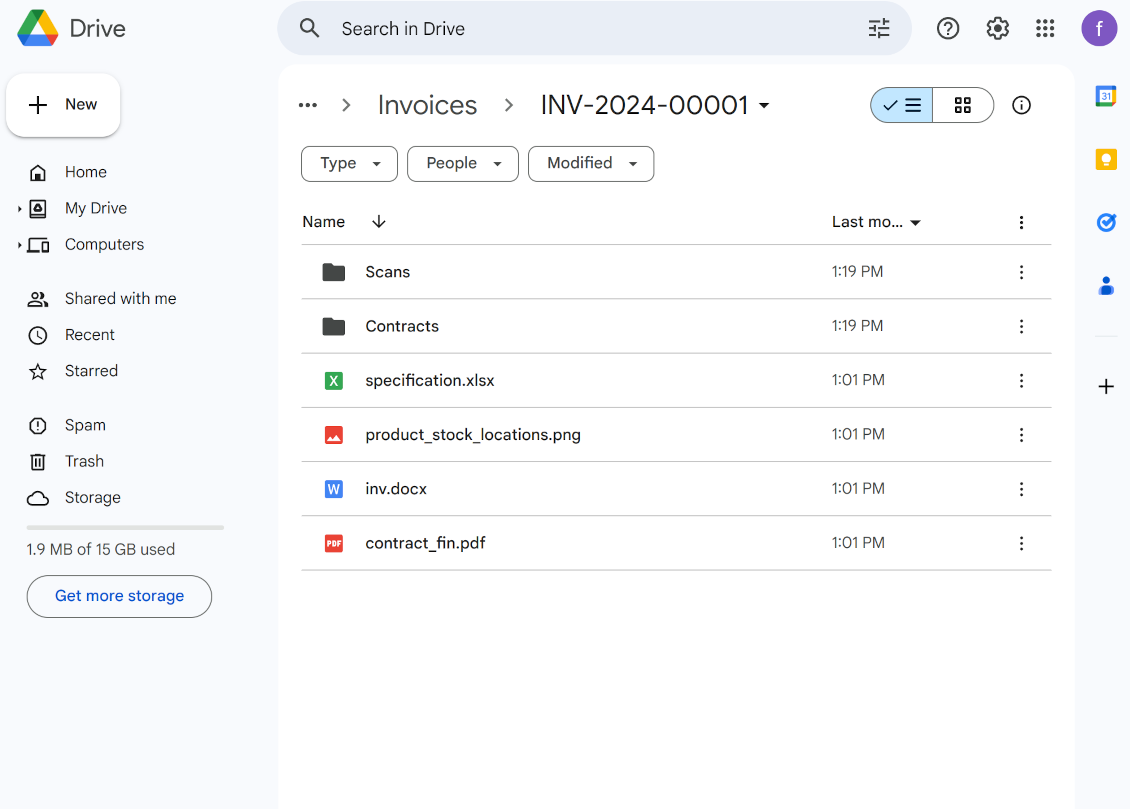Open the People filter dropdown

point(462,164)
